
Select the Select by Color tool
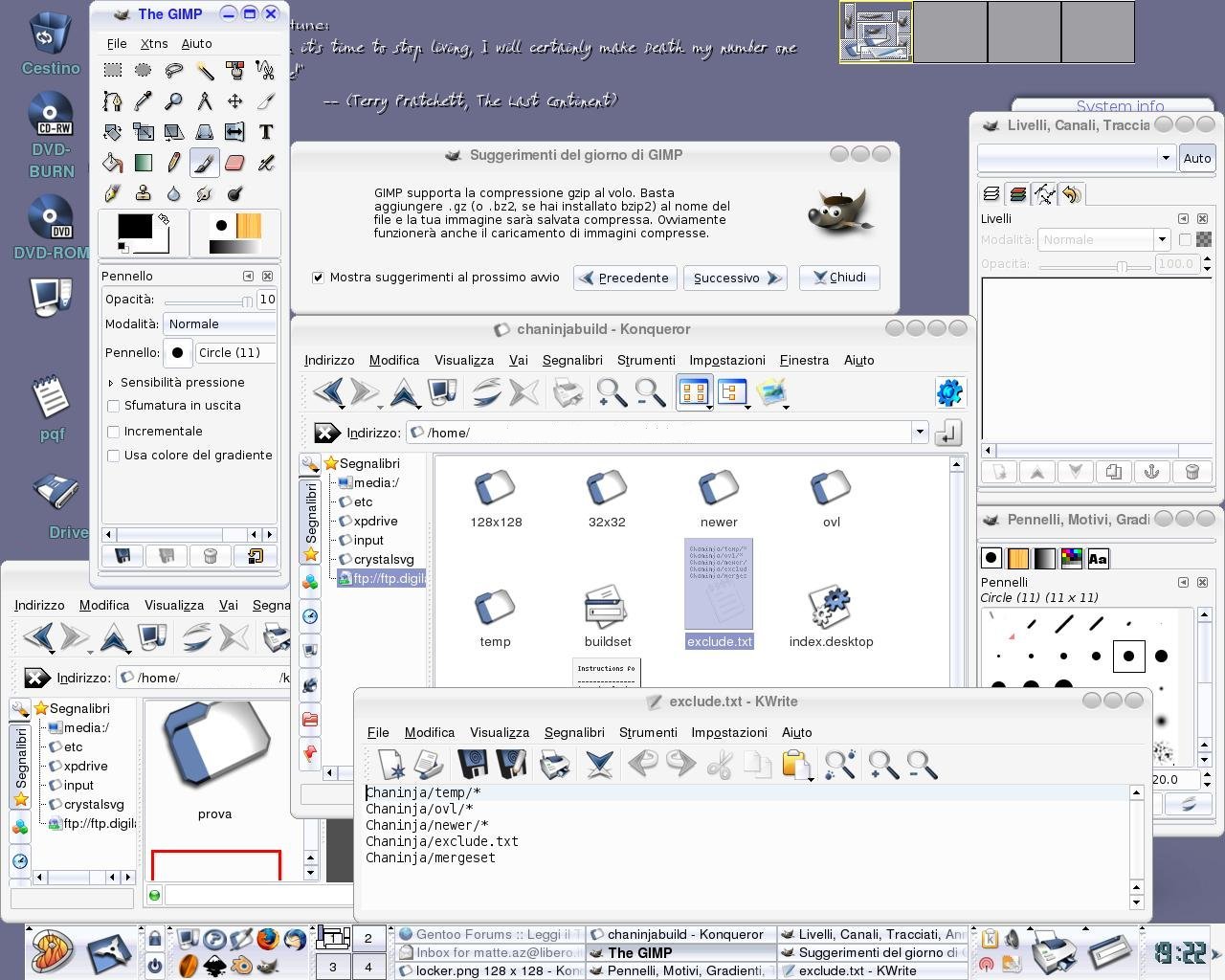click(x=235, y=70)
